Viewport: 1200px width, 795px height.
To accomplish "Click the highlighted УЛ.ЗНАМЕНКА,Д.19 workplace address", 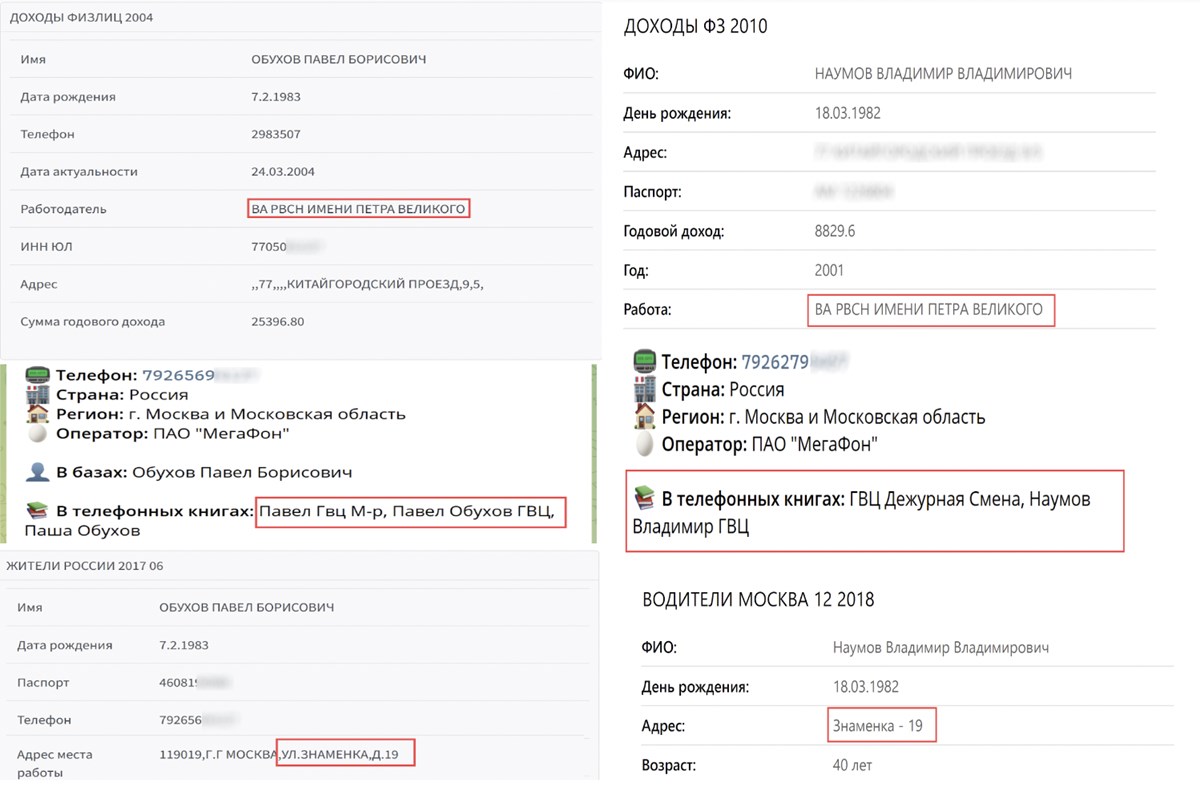I will (346, 753).
